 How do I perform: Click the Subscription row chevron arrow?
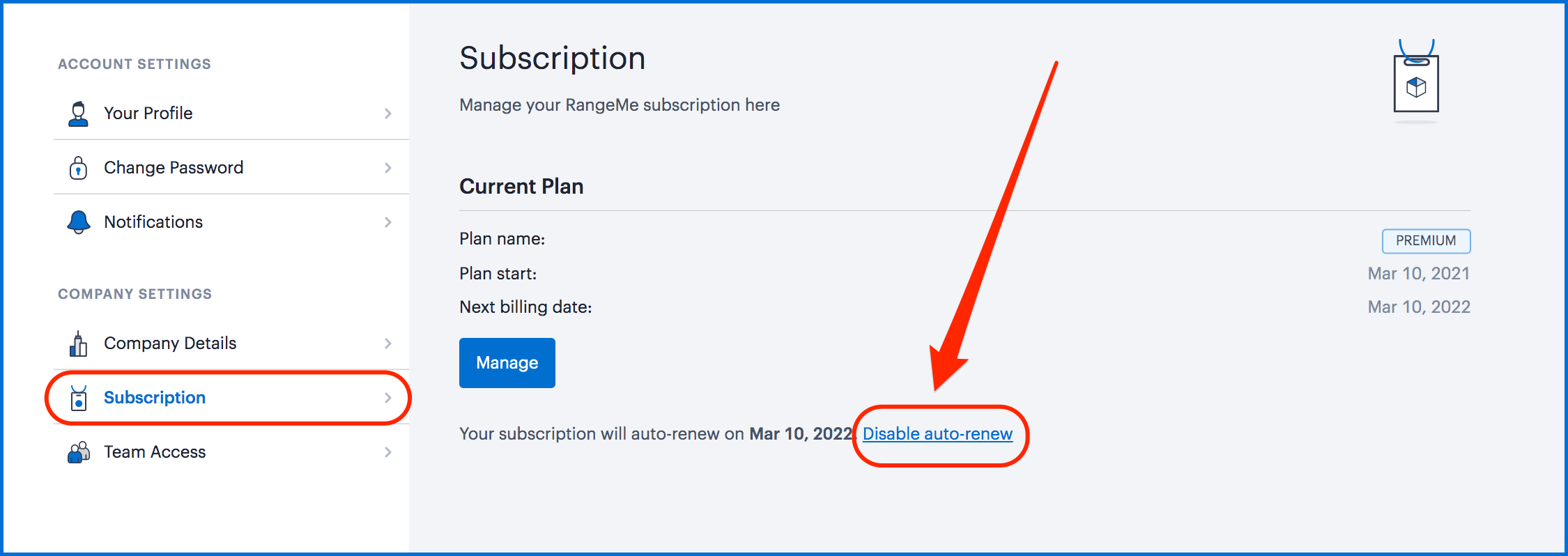388,398
